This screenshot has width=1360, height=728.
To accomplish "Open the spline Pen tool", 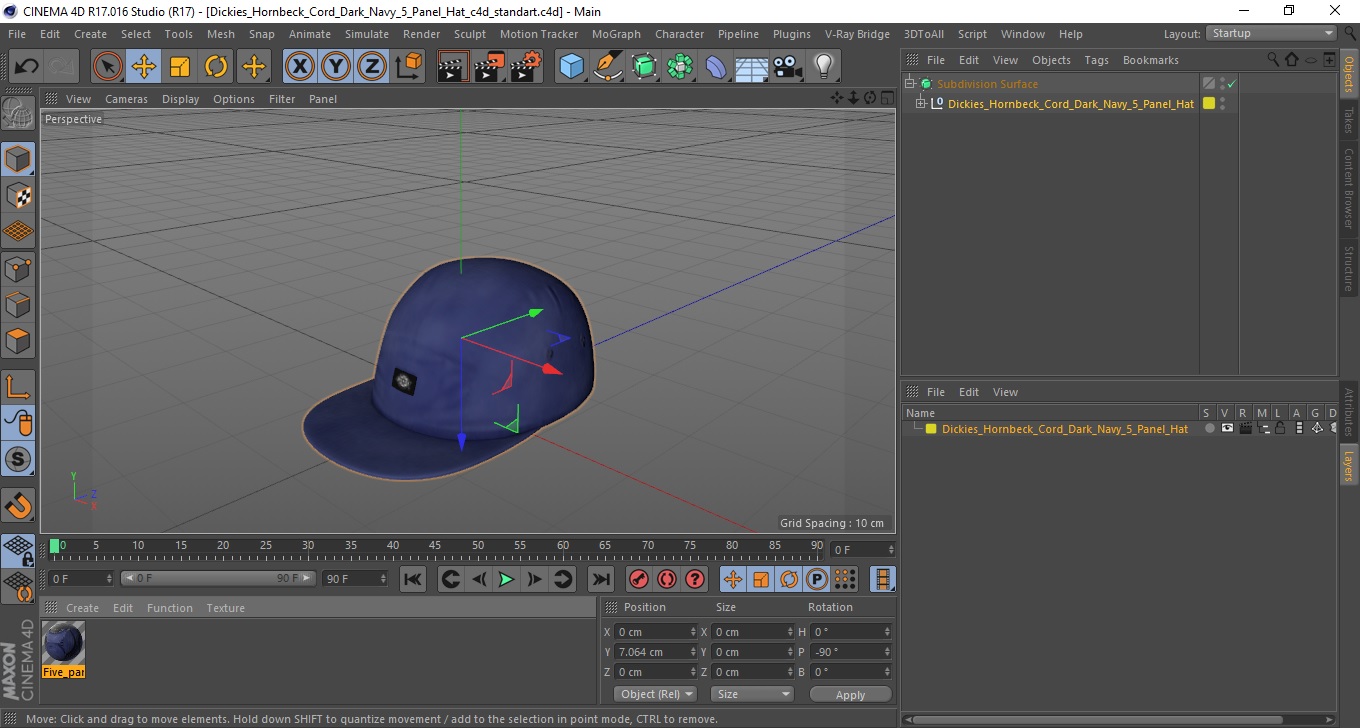I will [x=608, y=67].
